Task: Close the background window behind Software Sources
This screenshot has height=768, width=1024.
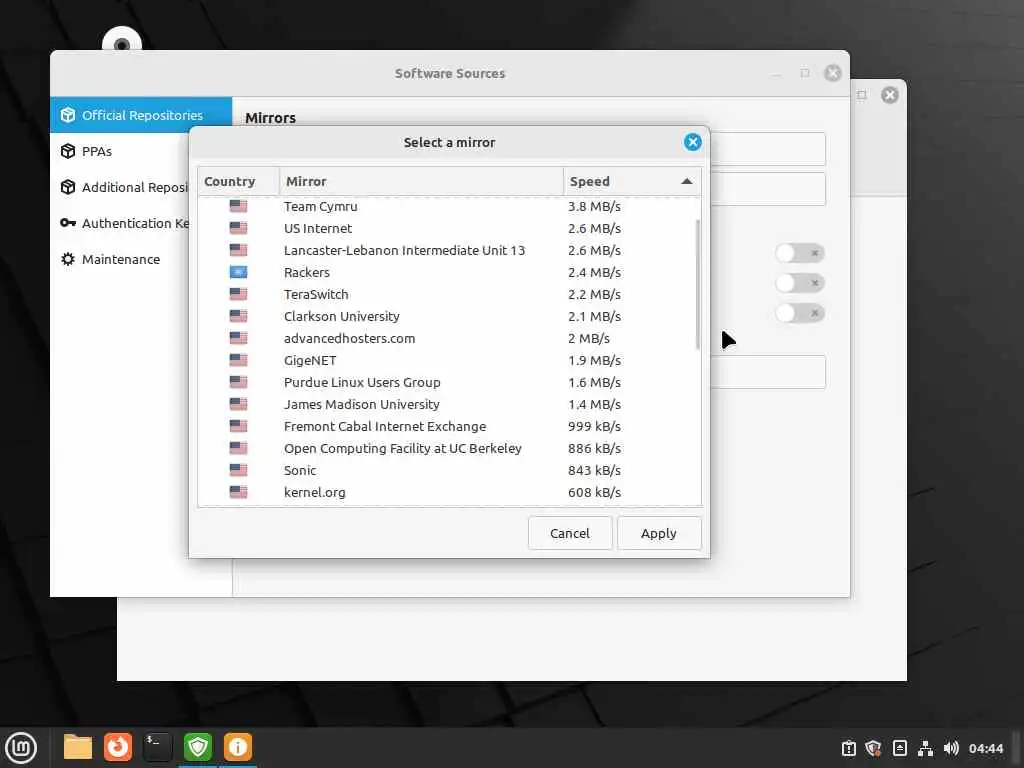Action: click(889, 95)
